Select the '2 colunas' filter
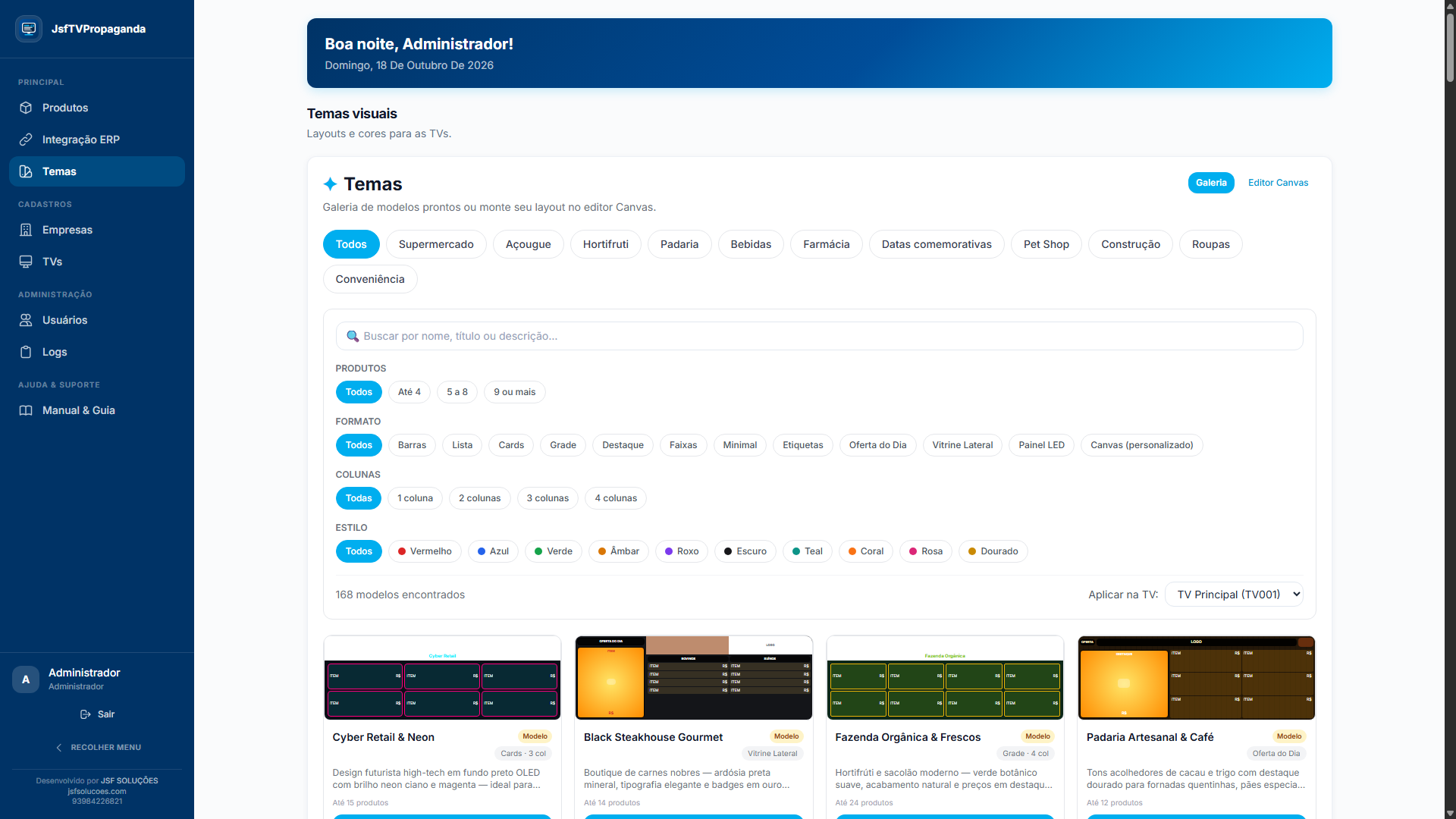 click(x=480, y=498)
